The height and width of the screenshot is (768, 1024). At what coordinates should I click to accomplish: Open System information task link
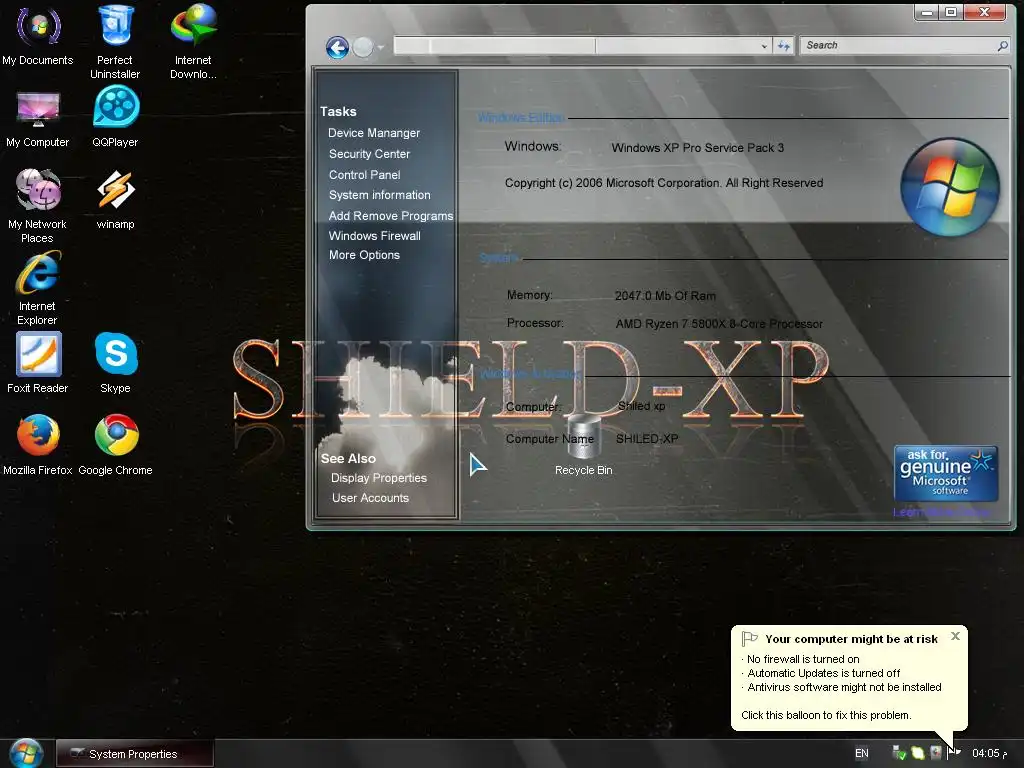[x=379, y=195]
